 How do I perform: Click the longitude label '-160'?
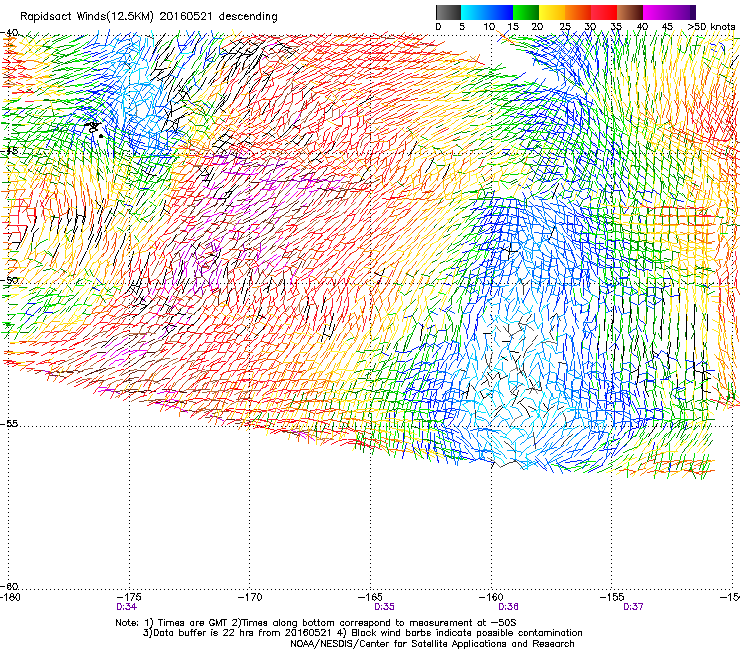pos(491,597)
